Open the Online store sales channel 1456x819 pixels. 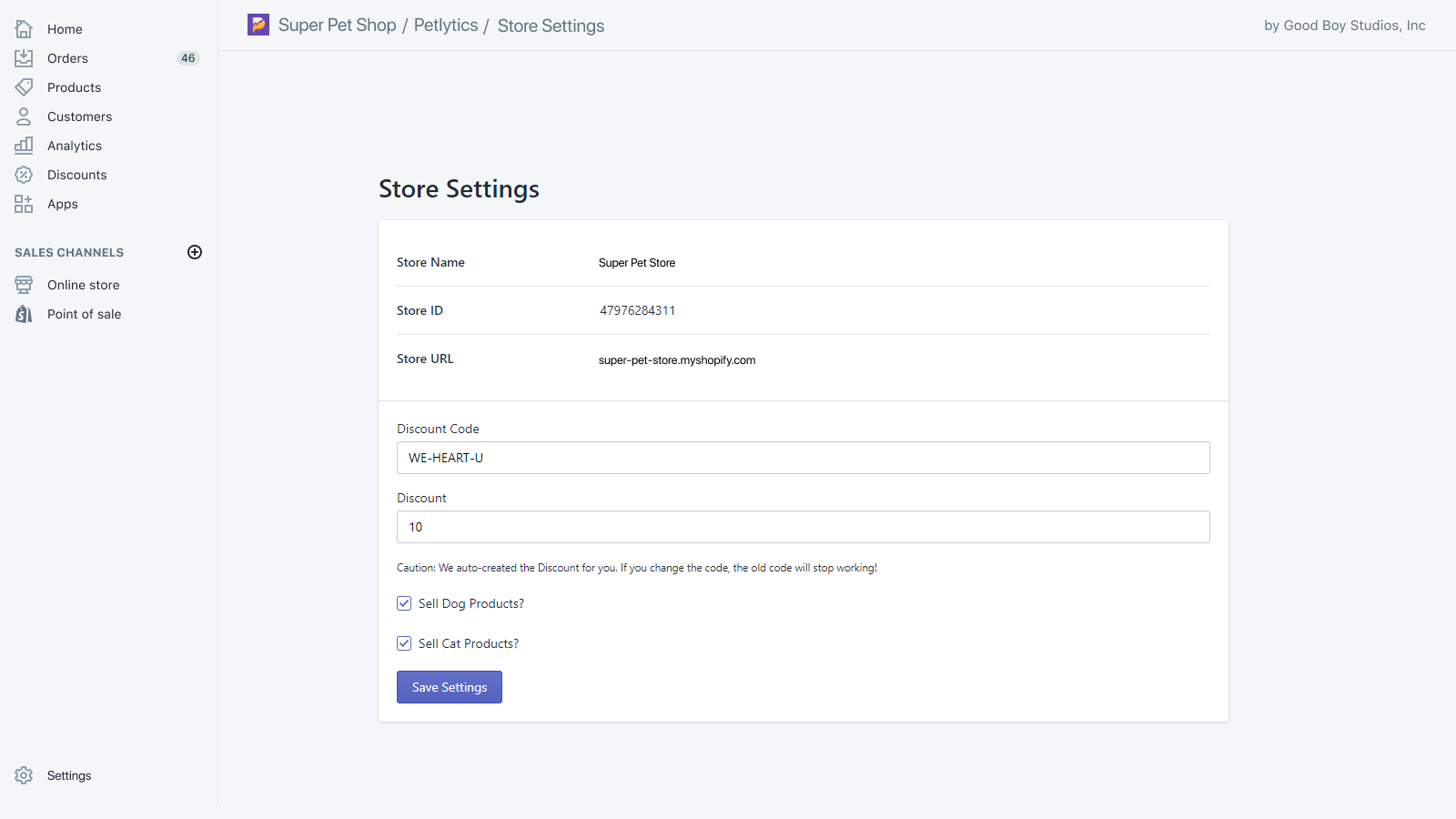[83, 285]
